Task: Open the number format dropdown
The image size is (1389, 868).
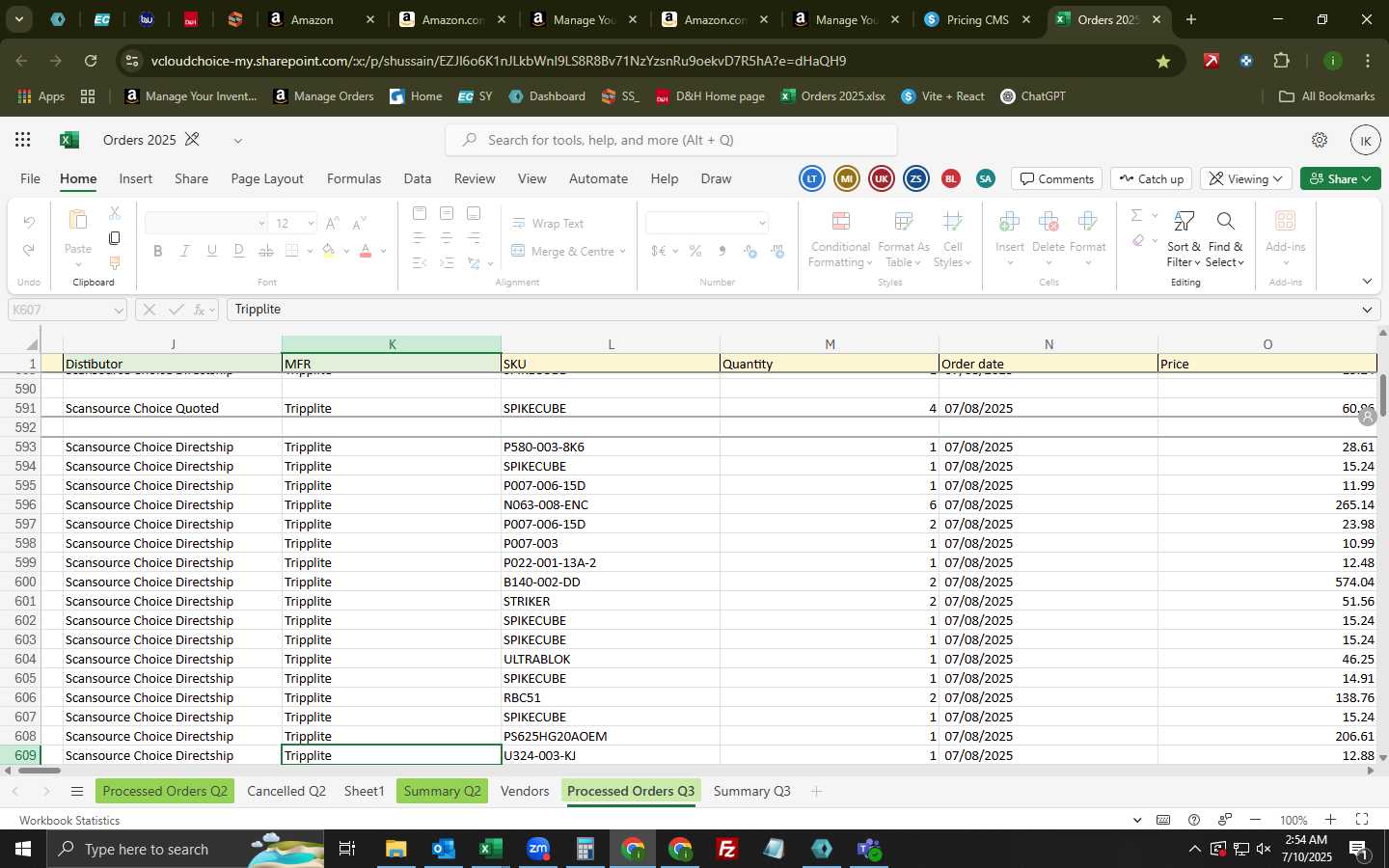Action: click(x=762, y=223)
